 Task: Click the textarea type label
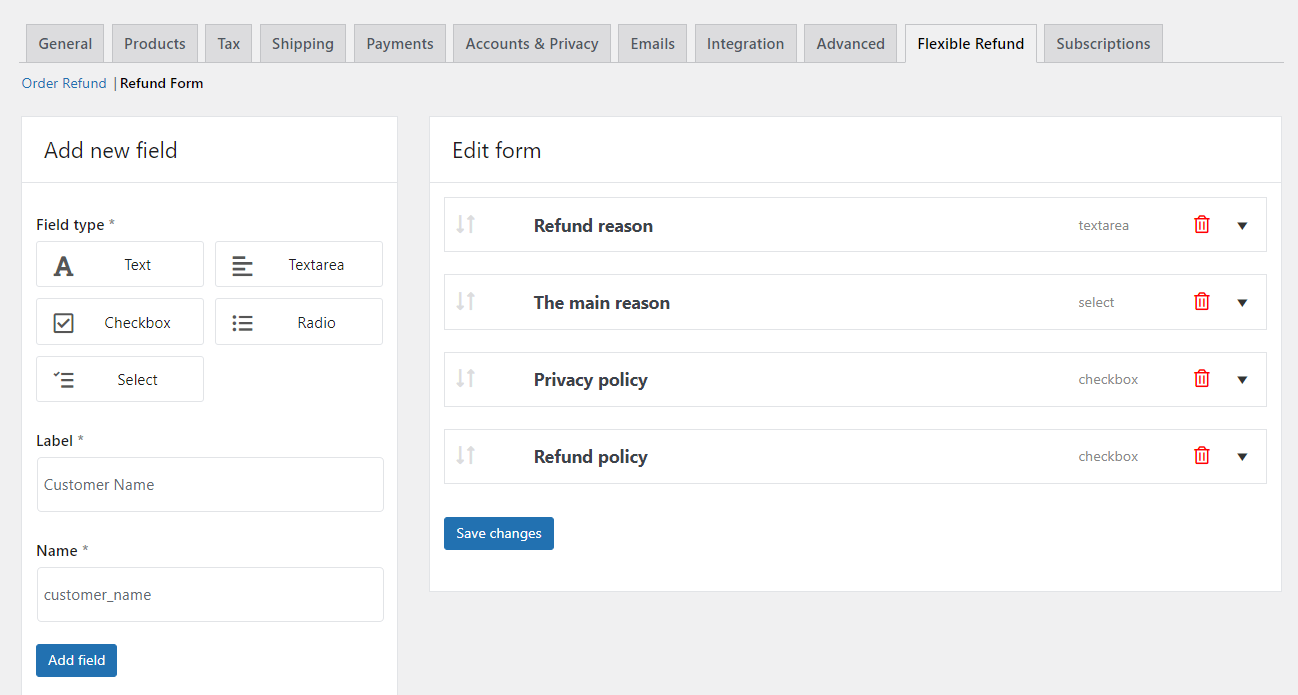[x=1104, y=226]
